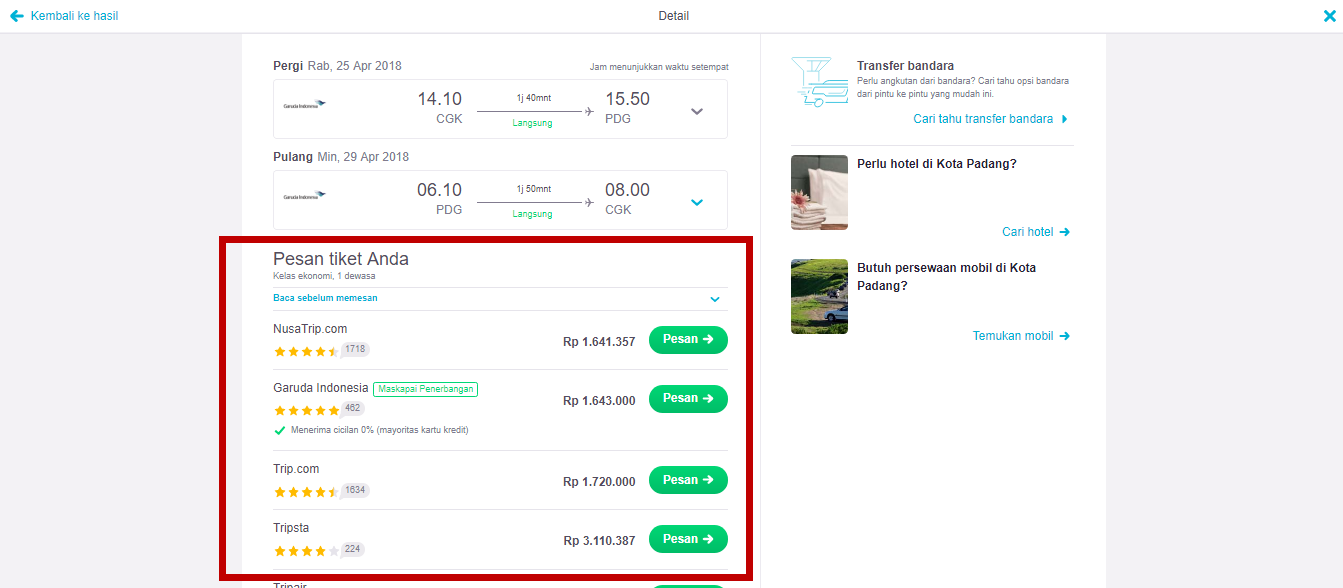Open Baca sebelum memesan text link

pos(325,298)
